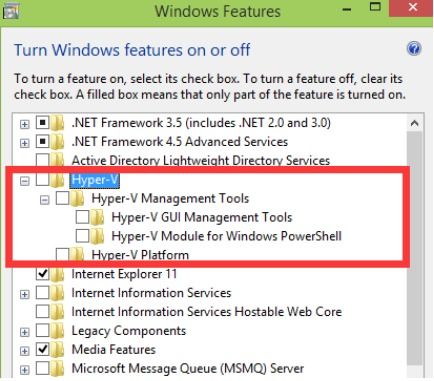Click the .NET Framework 3.5 folder icon

[58, 123]
